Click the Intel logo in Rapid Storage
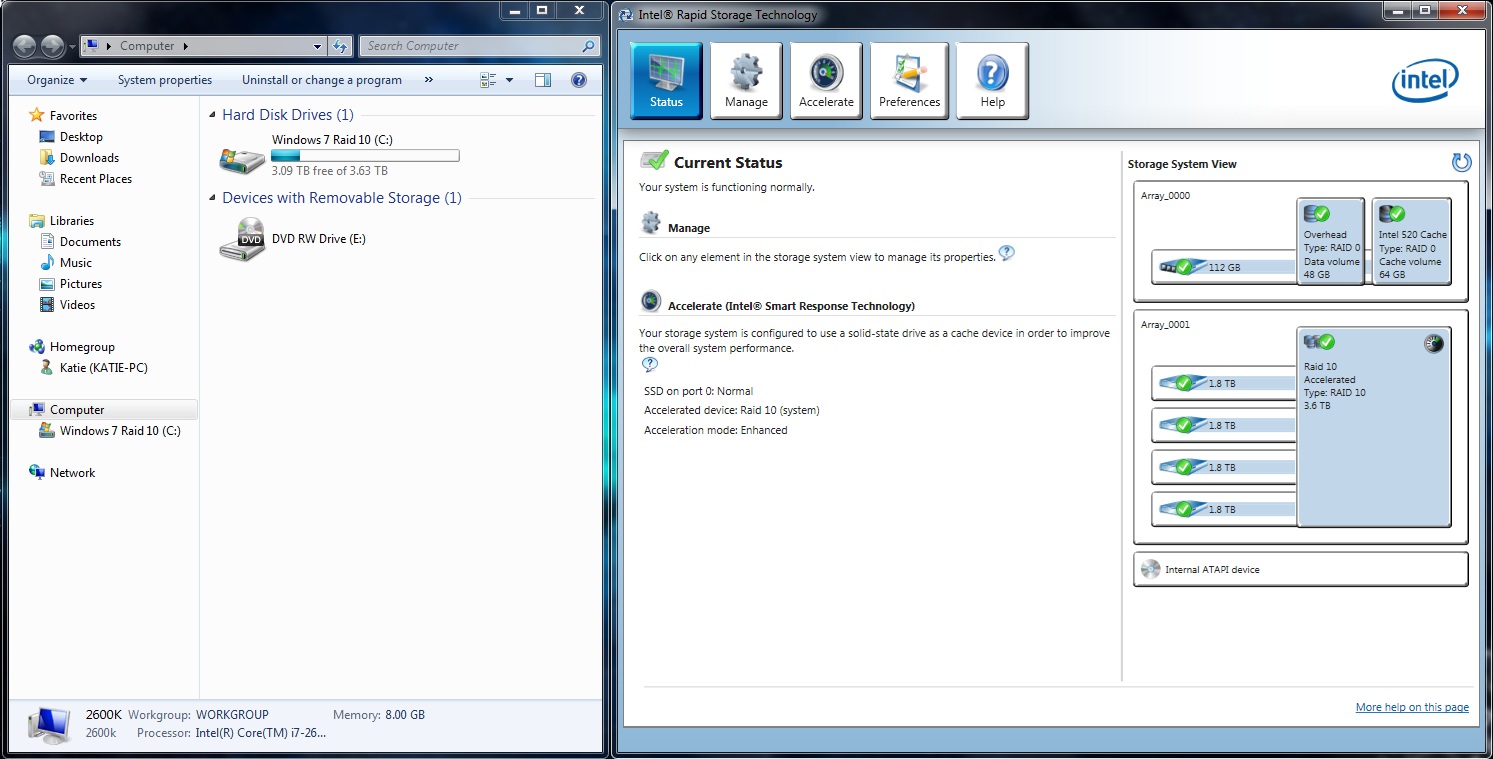Image resolution: width=1493 pixels, height=759 pixels. point(1425,81)
